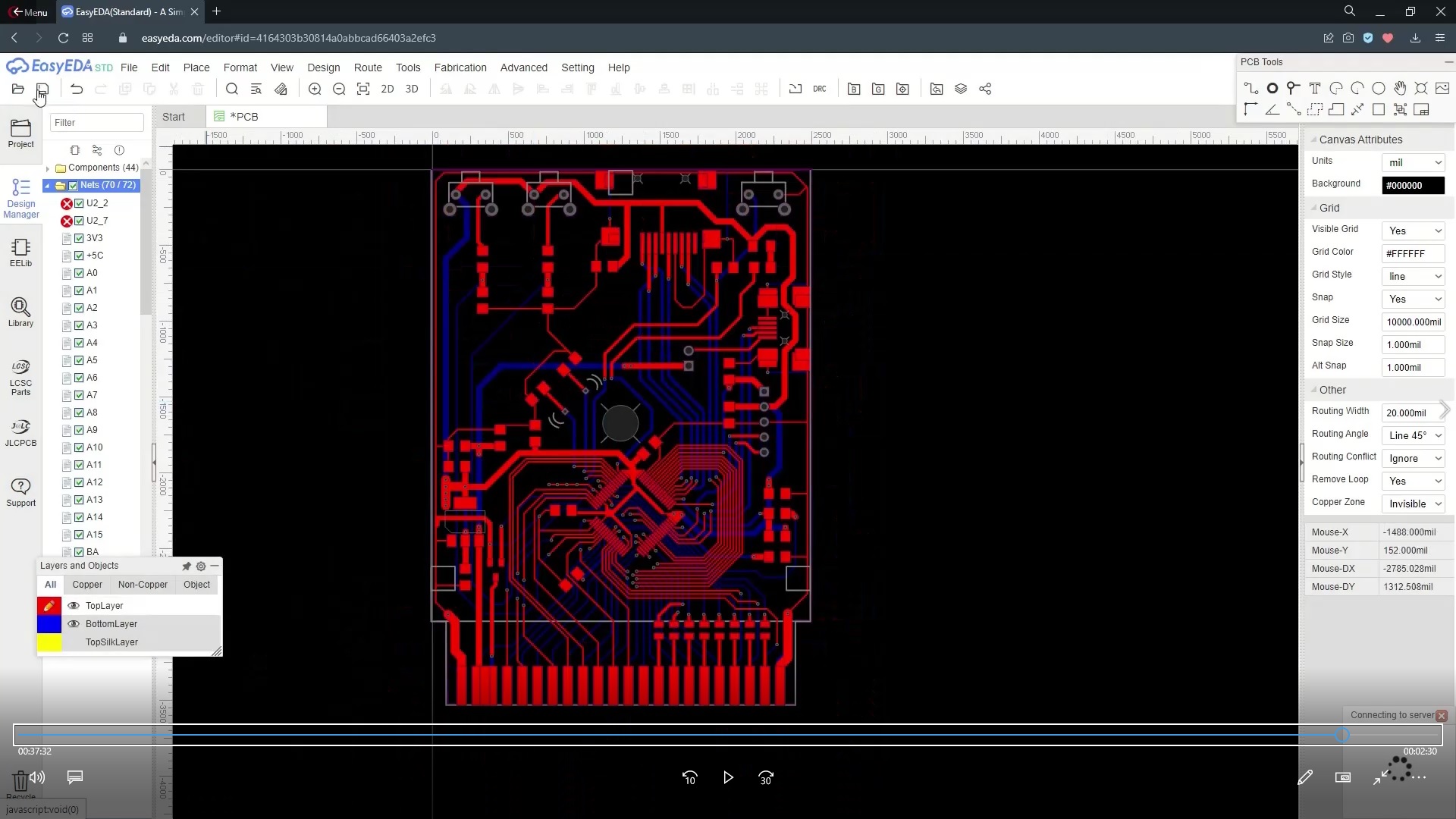Viewport: 1456px width, 819px height.
Task: Dismiss the Connecting to server notification
Action: coord(1442,715)
